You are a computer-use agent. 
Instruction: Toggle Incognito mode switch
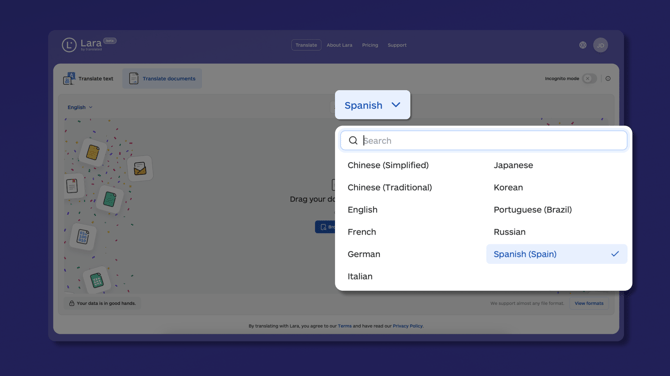[589, 79]
